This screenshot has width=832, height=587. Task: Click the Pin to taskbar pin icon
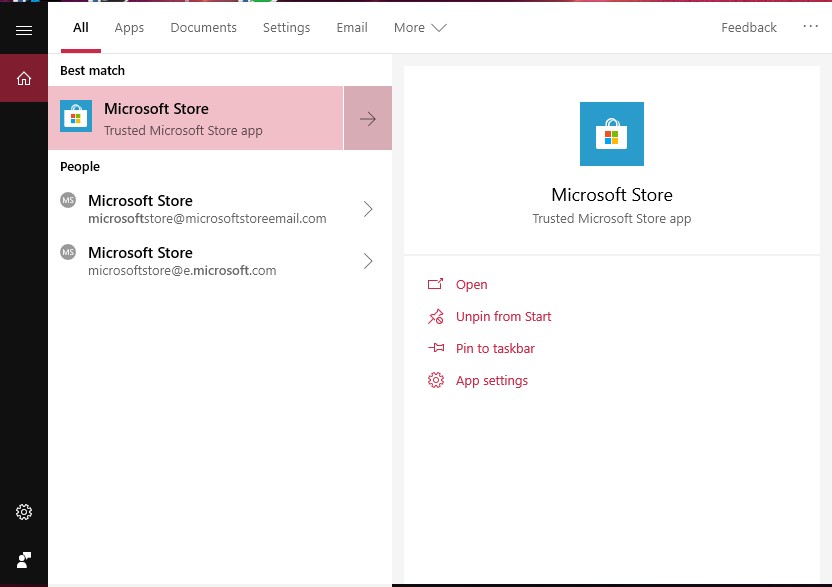(436, 348)
